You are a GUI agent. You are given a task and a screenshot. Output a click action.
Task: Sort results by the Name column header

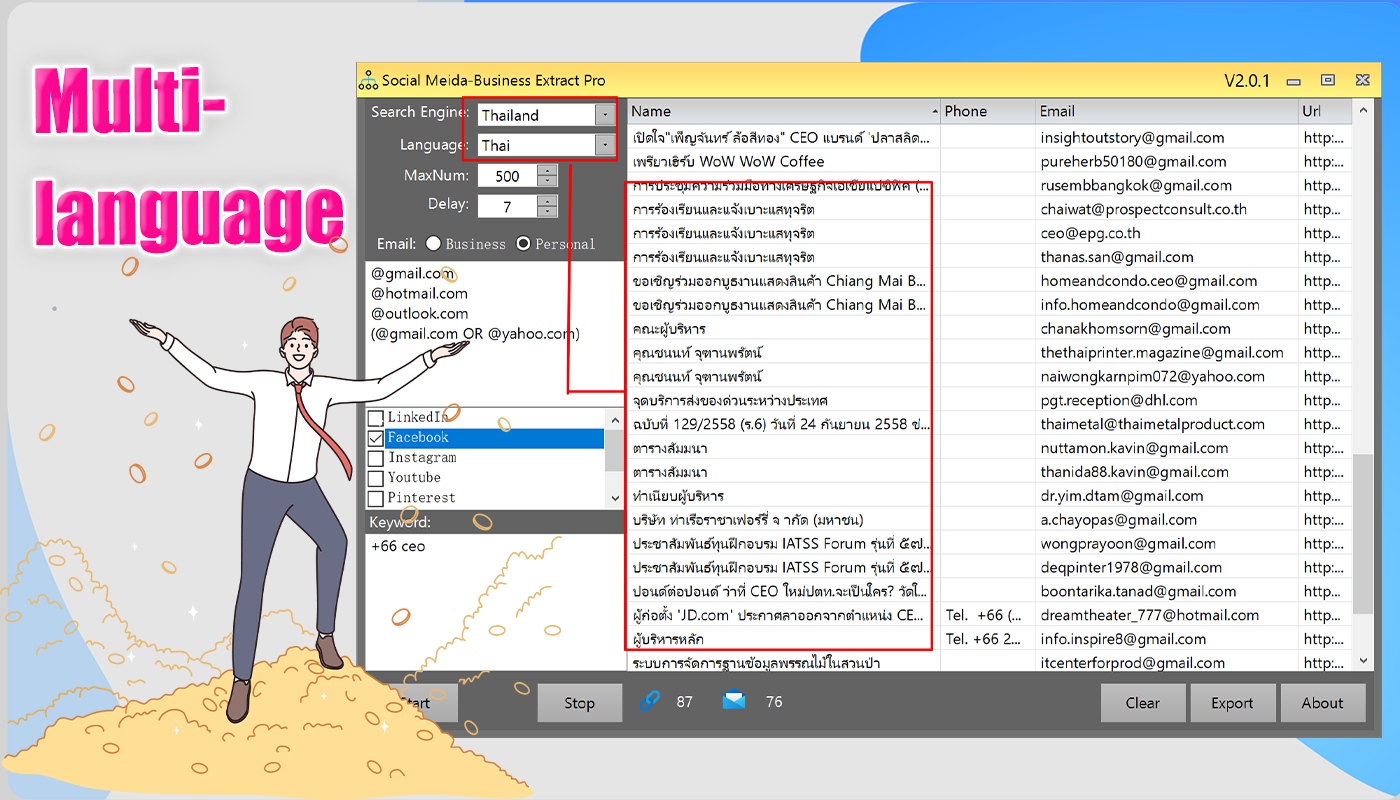click(x=784, y=111)
